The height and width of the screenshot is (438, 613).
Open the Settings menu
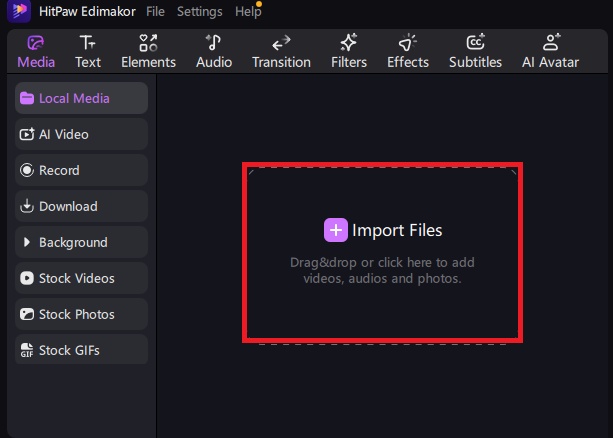pyautogui.click(x=200, y=12)
